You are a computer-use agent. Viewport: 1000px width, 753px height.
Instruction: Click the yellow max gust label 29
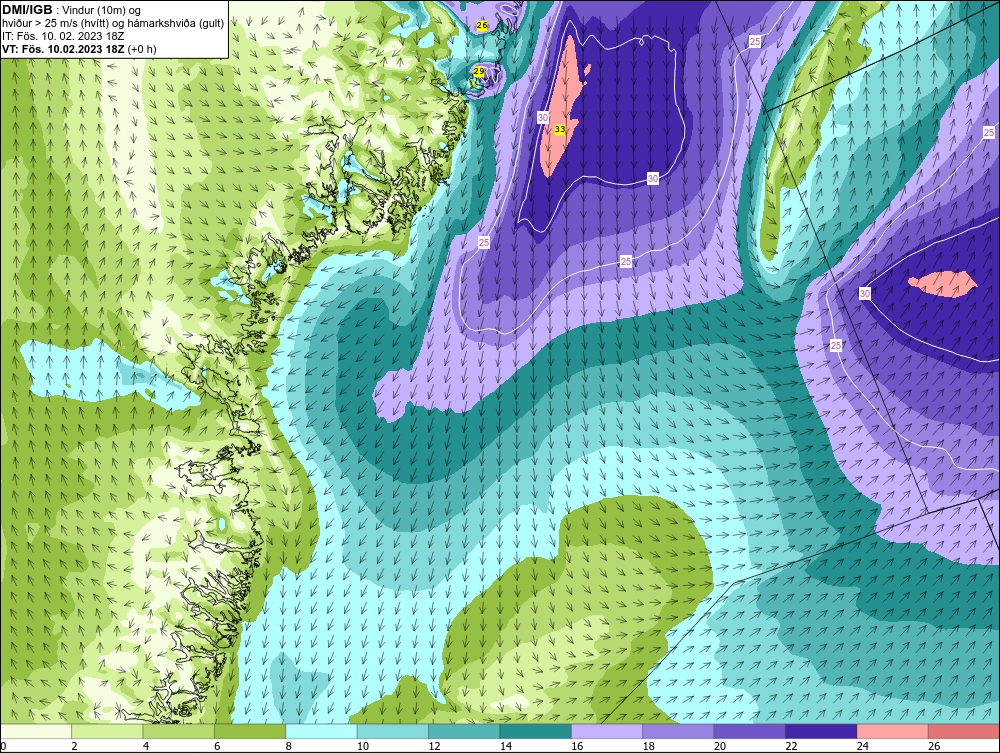pyautogui.click(x=478, y=72)
